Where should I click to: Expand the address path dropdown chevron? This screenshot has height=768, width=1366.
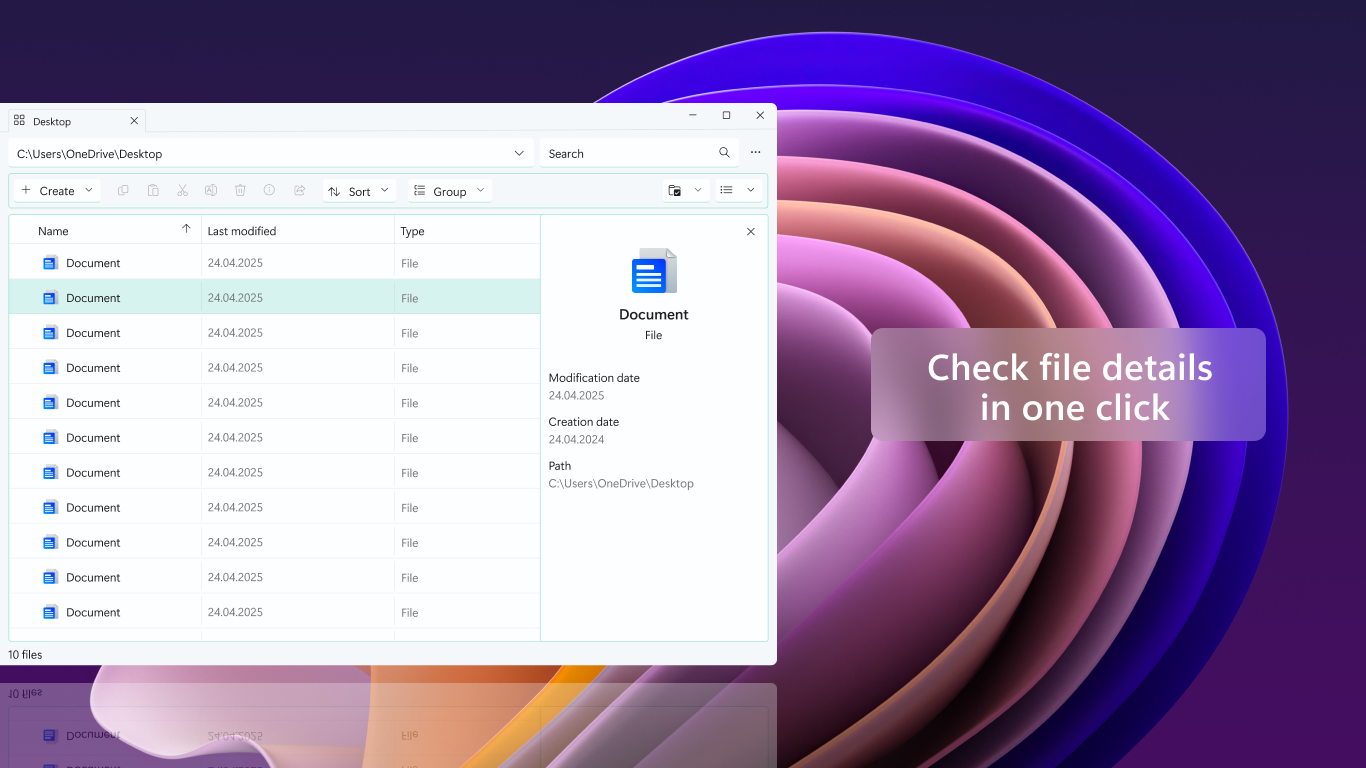(519, 153)
